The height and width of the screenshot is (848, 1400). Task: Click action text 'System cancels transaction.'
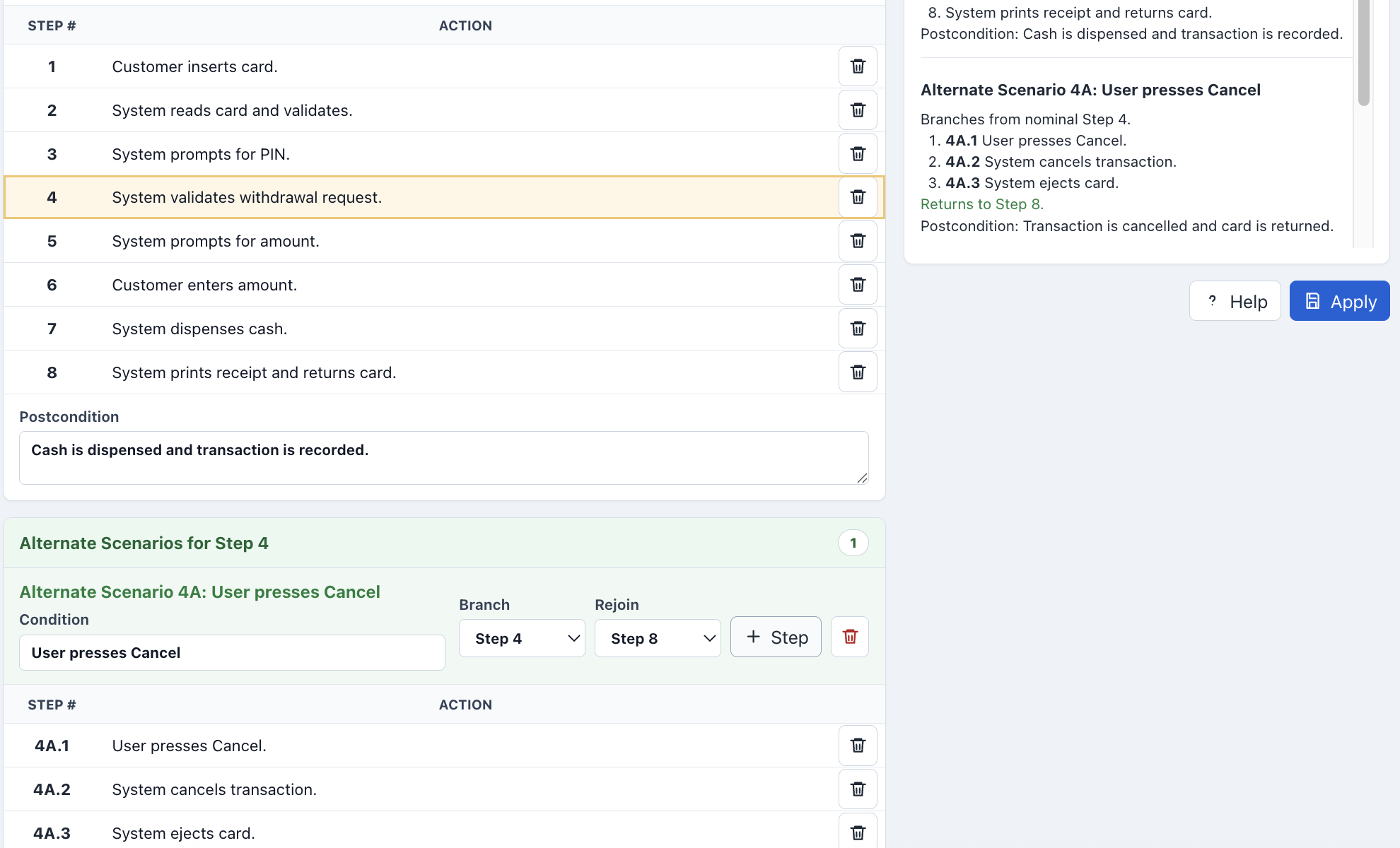point(214,789)
